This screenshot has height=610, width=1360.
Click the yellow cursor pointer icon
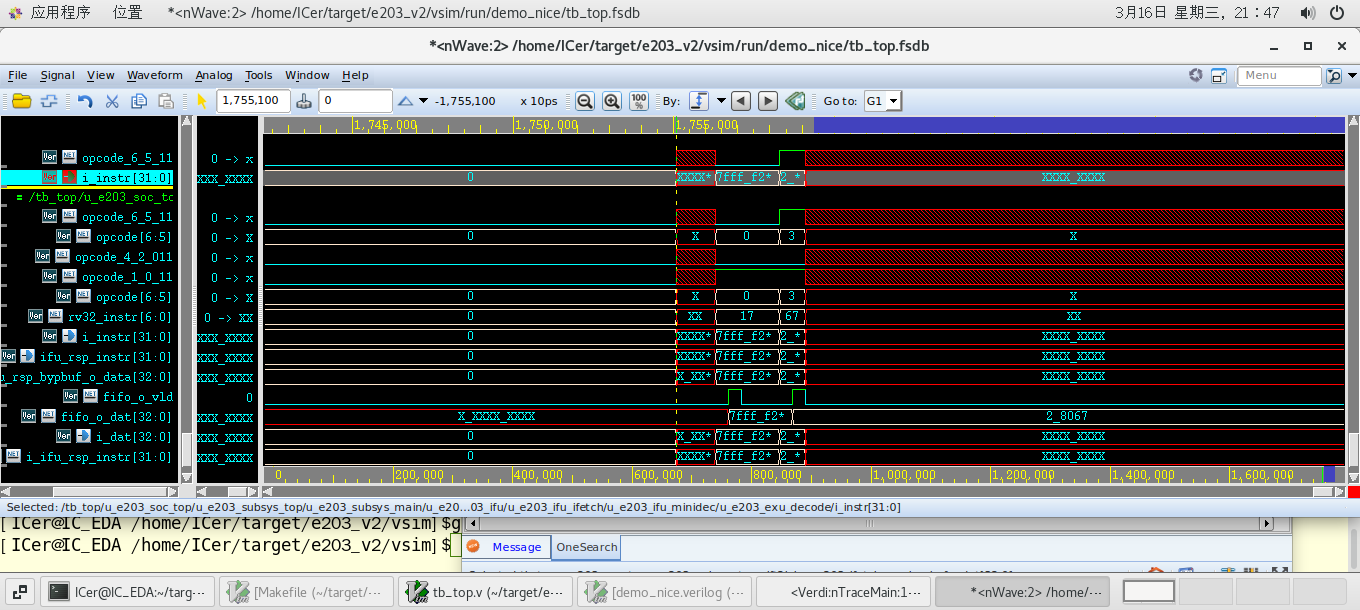tap(201, 101)
